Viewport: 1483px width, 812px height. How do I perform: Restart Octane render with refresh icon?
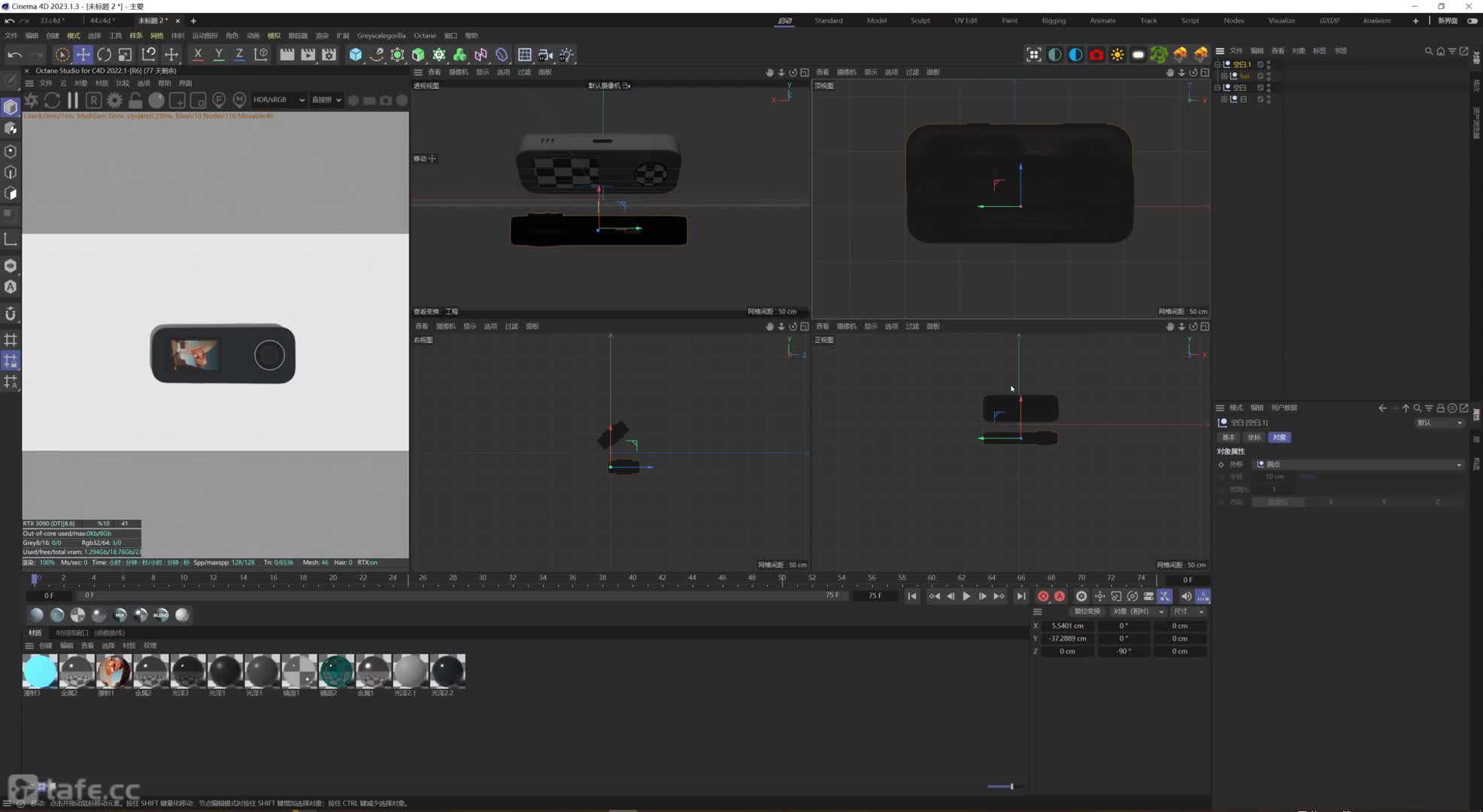pos(52,99)
